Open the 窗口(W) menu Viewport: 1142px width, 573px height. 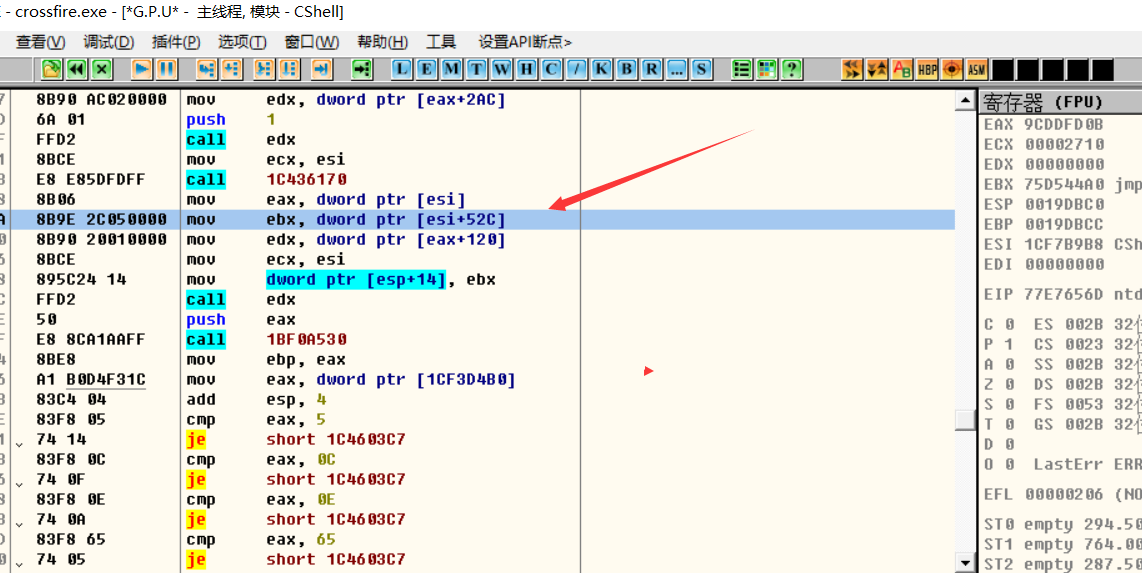pos(312,42)
